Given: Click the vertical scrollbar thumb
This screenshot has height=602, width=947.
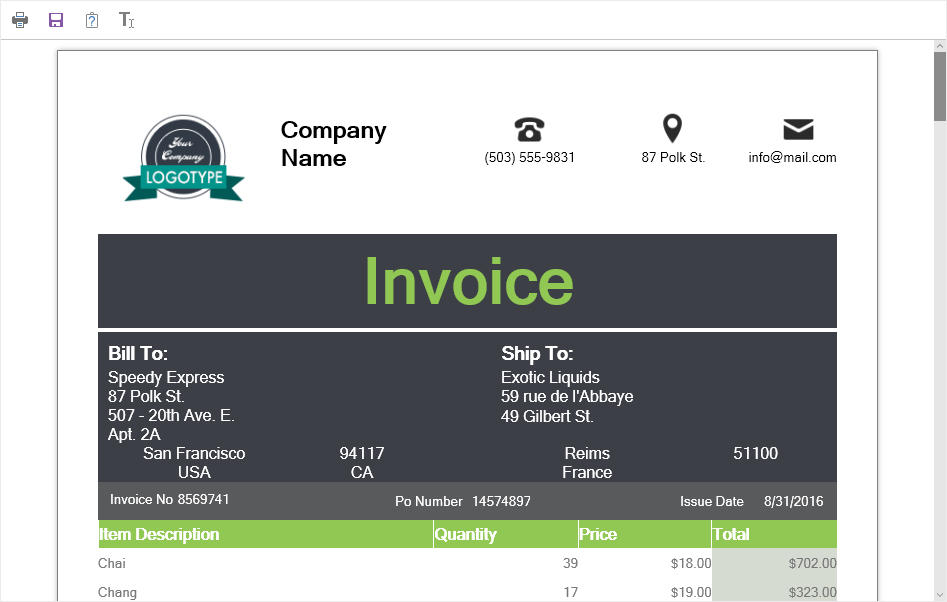Looking at the screenshot, I should (940, 86).
